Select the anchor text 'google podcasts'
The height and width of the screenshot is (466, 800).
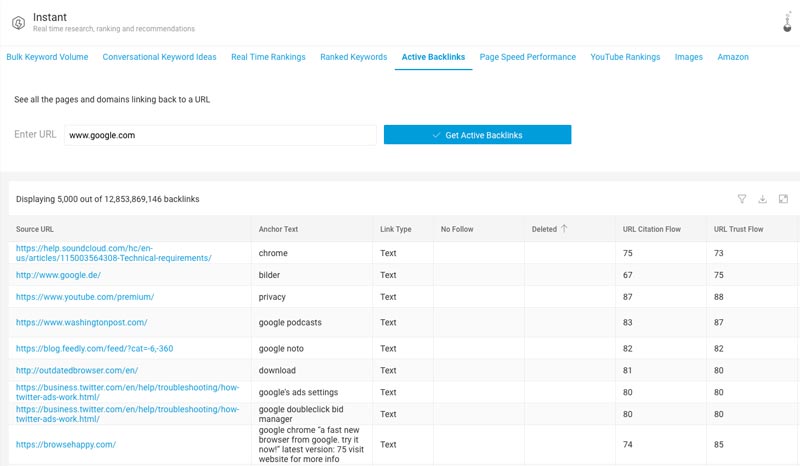(x=290, y=323)
